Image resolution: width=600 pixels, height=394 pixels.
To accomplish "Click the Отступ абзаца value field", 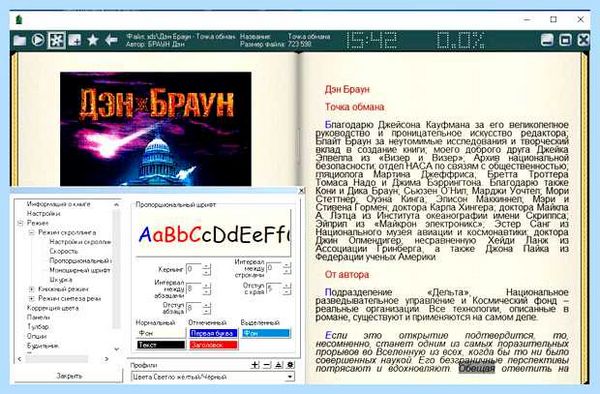I will [194, 308].
